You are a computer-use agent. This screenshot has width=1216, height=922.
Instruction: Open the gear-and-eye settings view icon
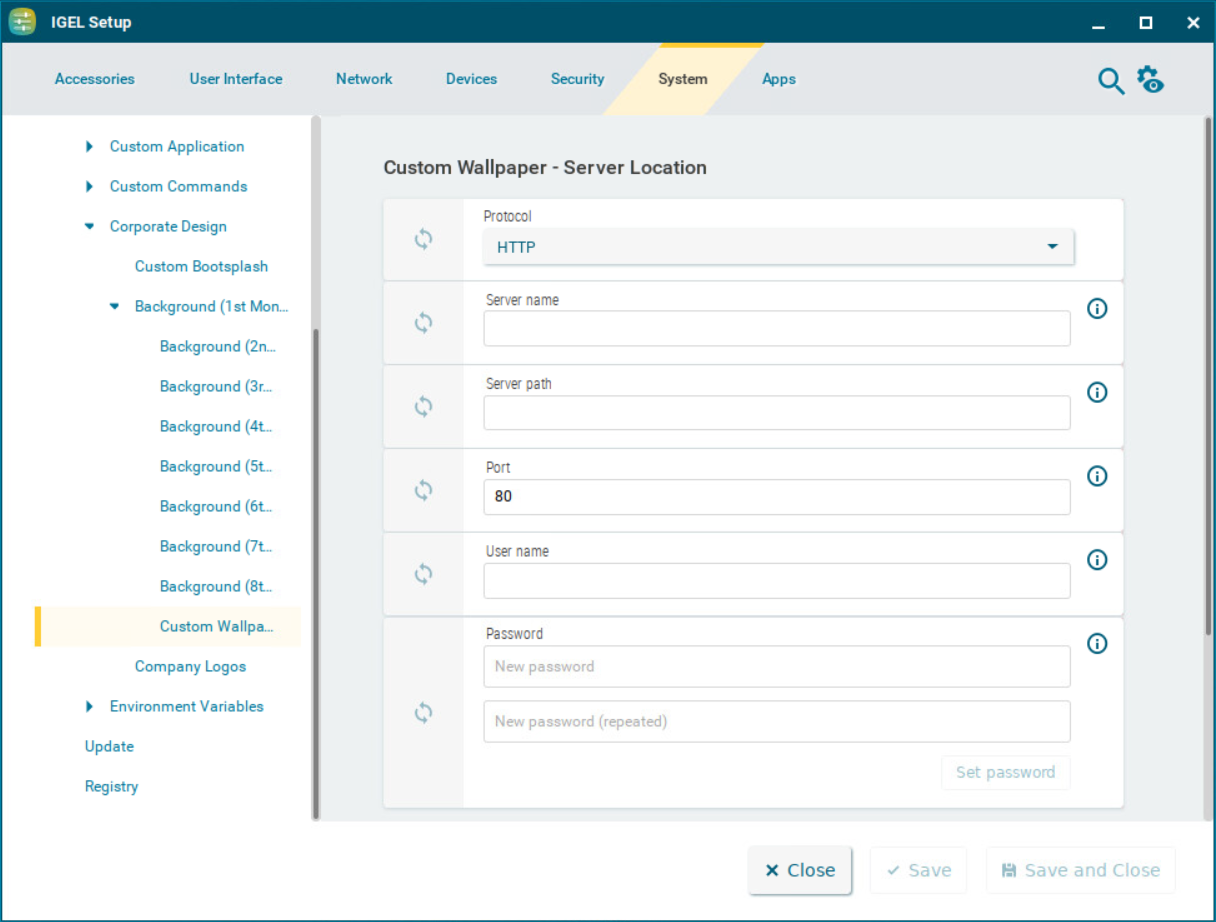pyautogui.click(x=1151, y=80)
